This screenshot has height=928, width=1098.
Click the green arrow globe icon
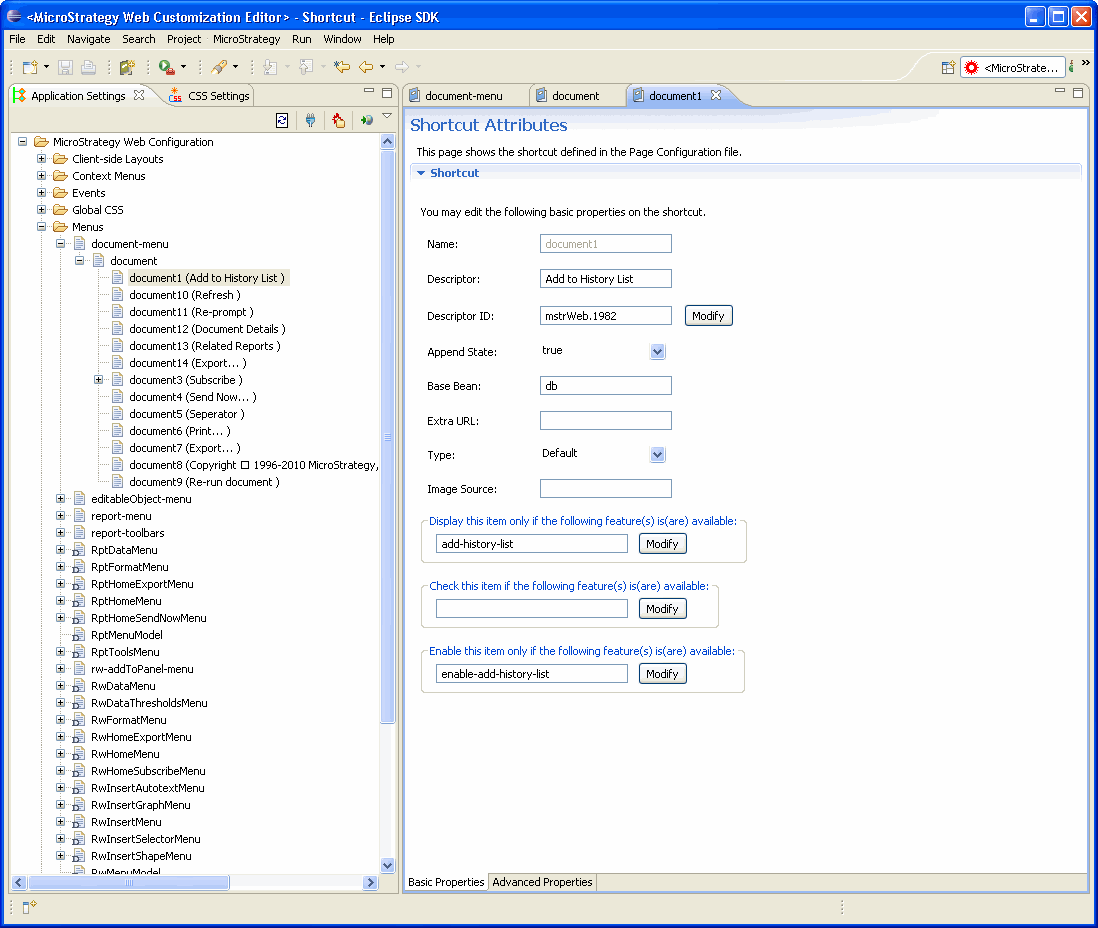(x=366, y=120)
